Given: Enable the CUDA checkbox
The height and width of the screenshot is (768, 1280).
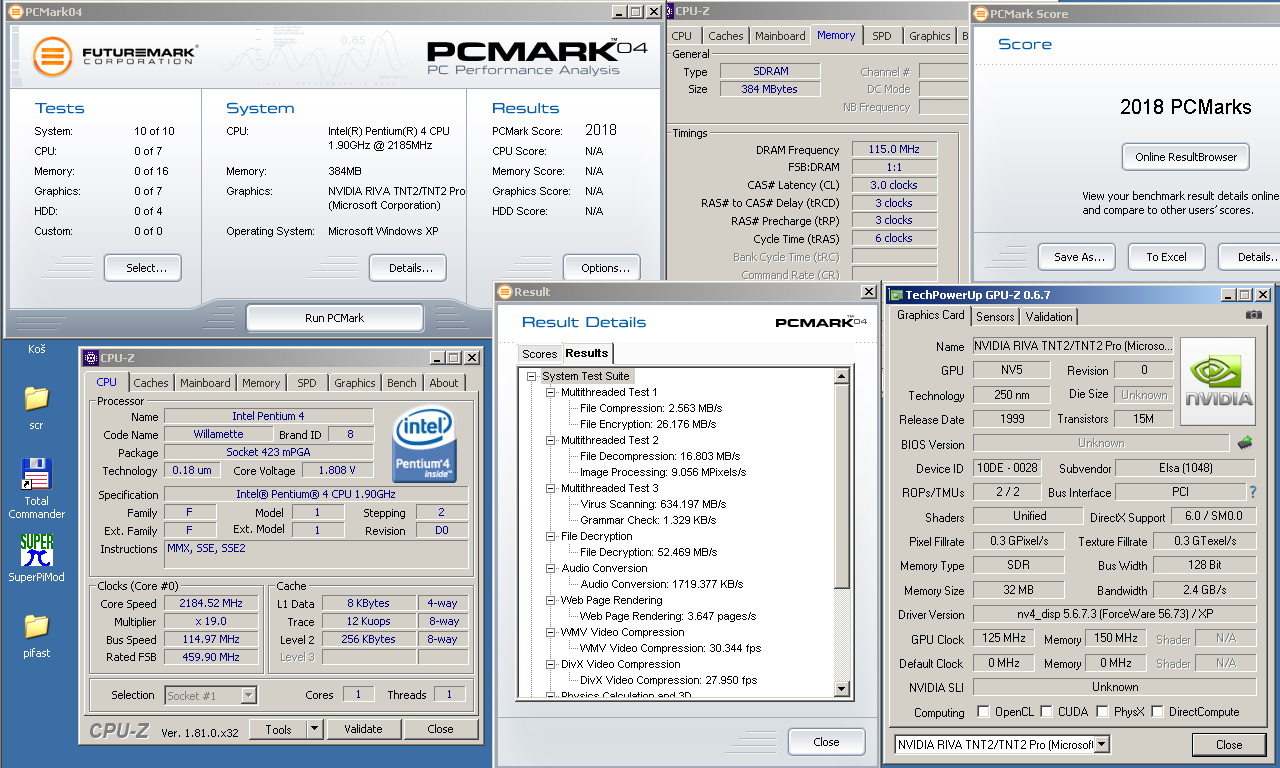Looking at the screenshot, I should click(x=1046, y=712).
